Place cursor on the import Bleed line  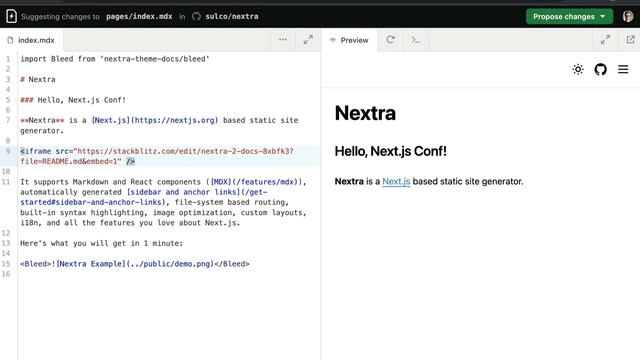[x=115, y=59]
